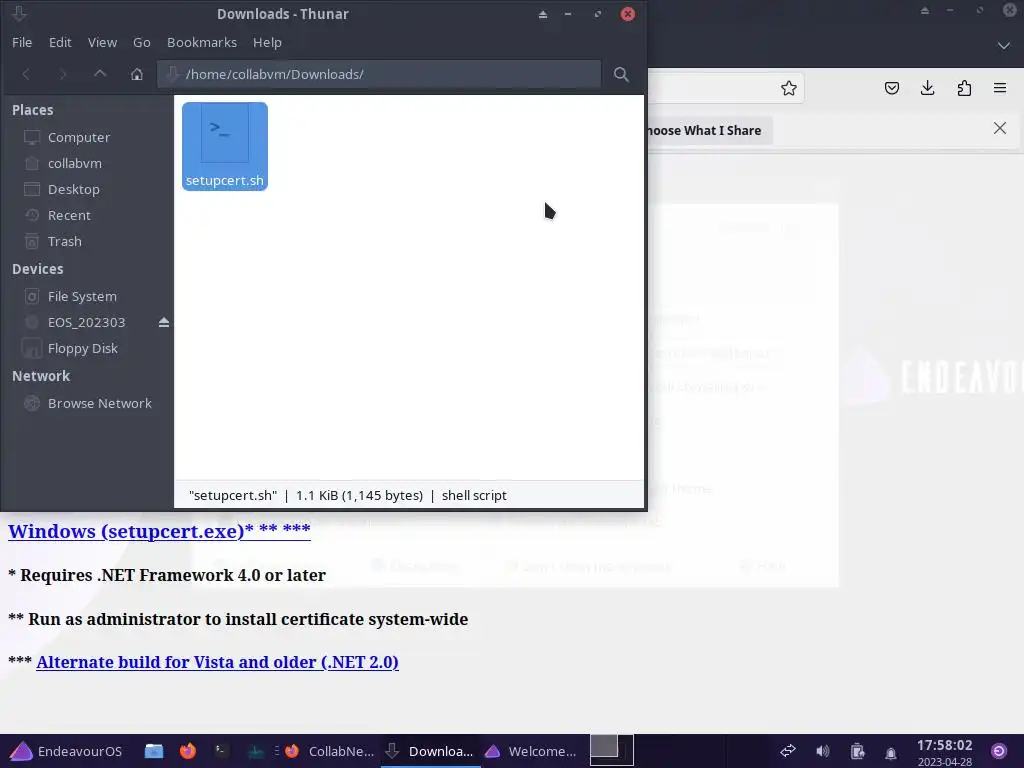Launch file manager from taskbar

[154, 751]
